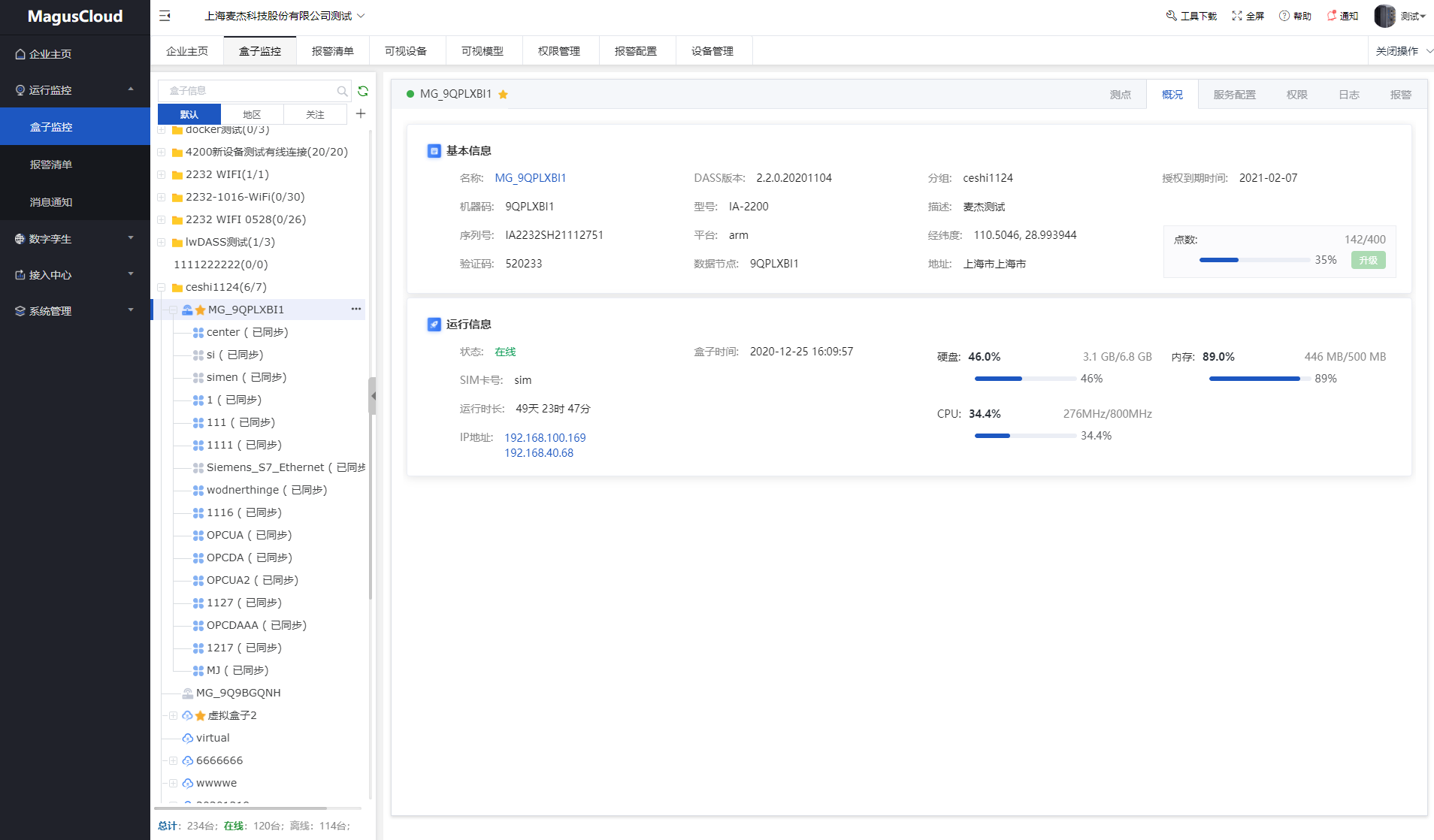Add a new group with the plus icon

click(361, 113)
